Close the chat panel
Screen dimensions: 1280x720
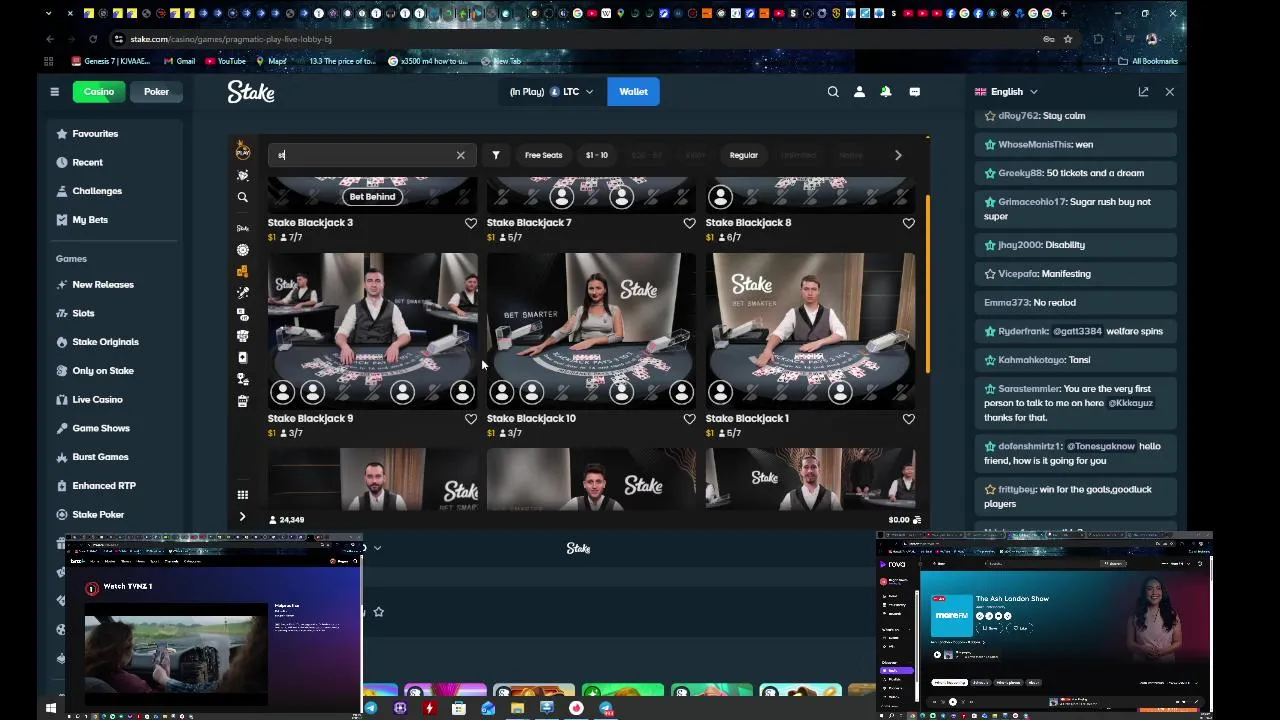pyautogui.click(x=1170, y=91)
